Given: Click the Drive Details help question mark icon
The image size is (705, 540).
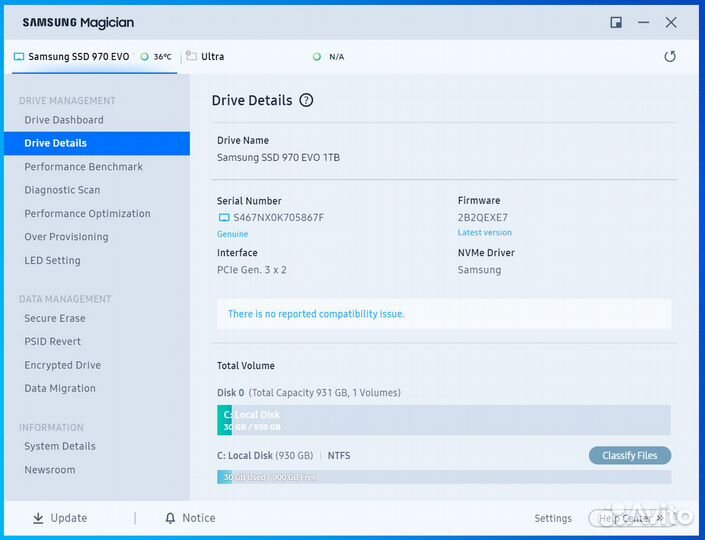Looking at the screenshot, I should click(306, 100).
